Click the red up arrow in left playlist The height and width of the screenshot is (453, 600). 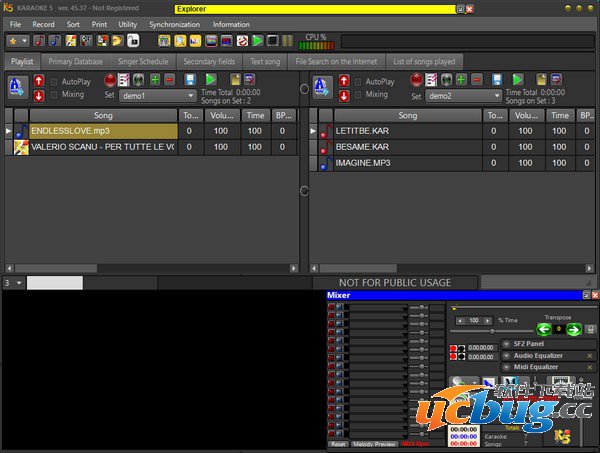coord(39,80)
